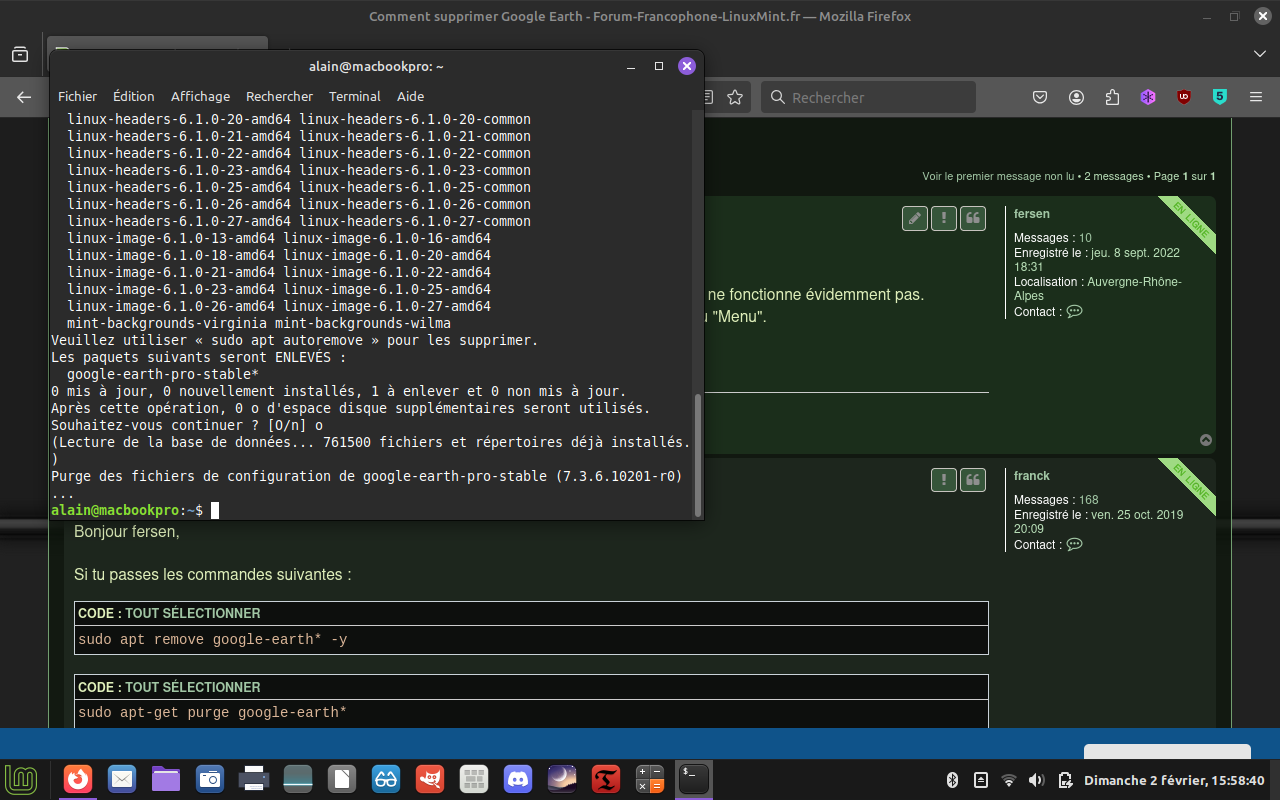
Task: Click fersen's message count 10
Action: tap(1085, 238)
